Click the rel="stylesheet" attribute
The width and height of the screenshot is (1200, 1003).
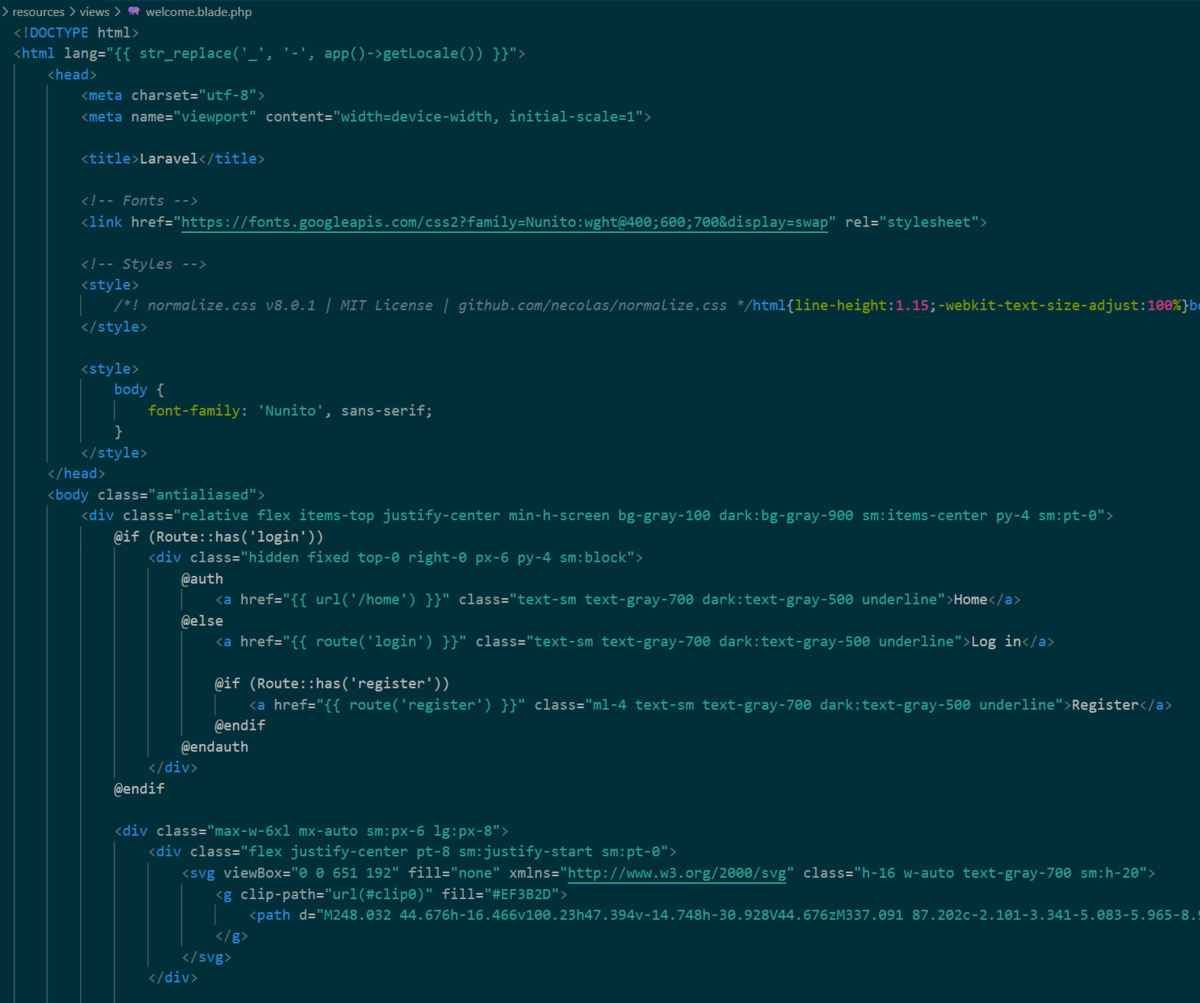tap(911, 222)
